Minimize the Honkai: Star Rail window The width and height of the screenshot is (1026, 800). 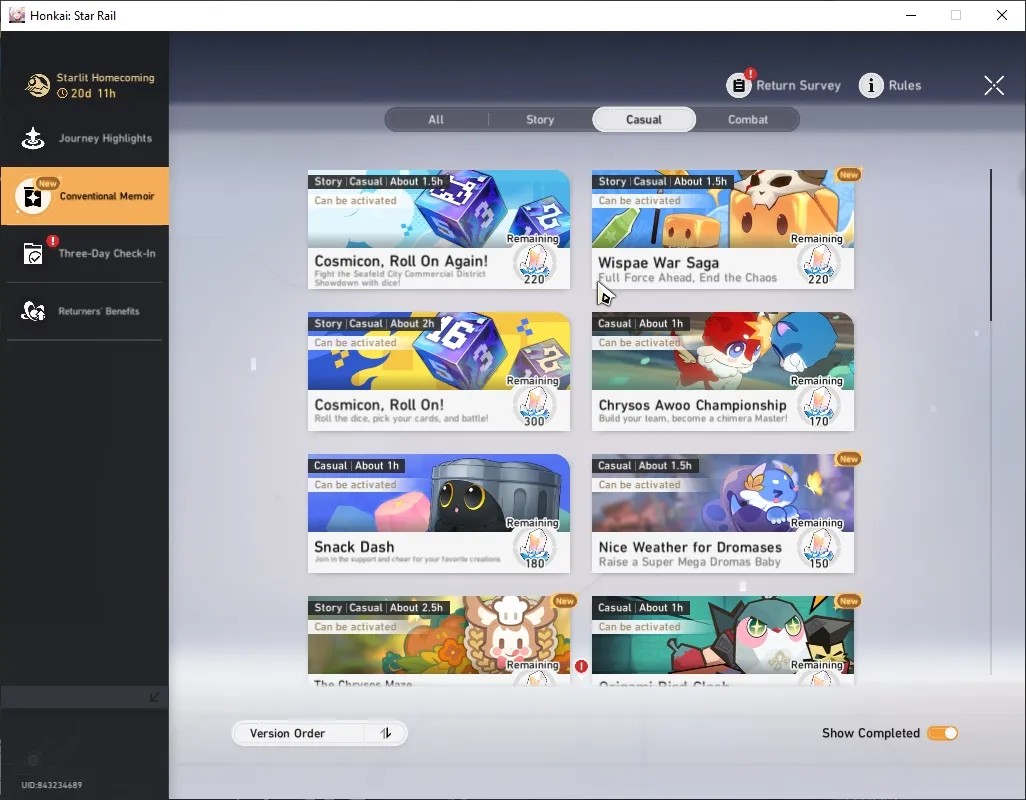911,15
